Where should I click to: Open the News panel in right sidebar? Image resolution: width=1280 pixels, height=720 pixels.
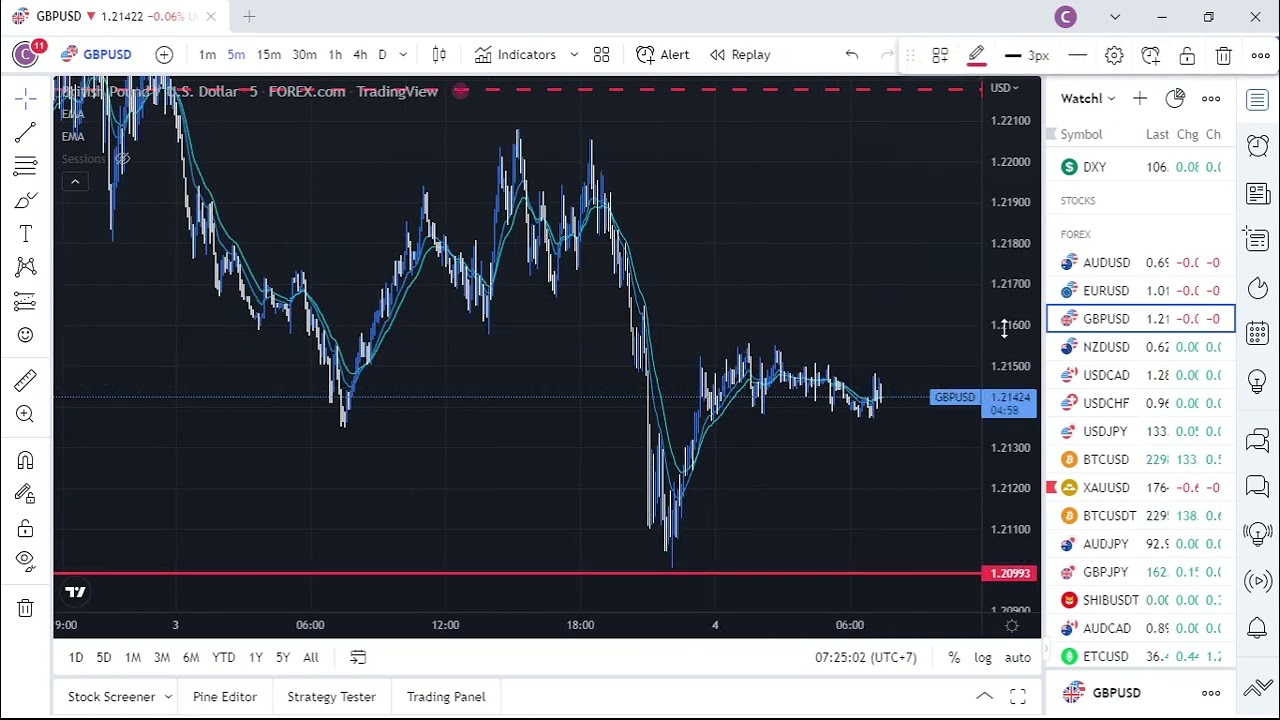(1258, 193)
